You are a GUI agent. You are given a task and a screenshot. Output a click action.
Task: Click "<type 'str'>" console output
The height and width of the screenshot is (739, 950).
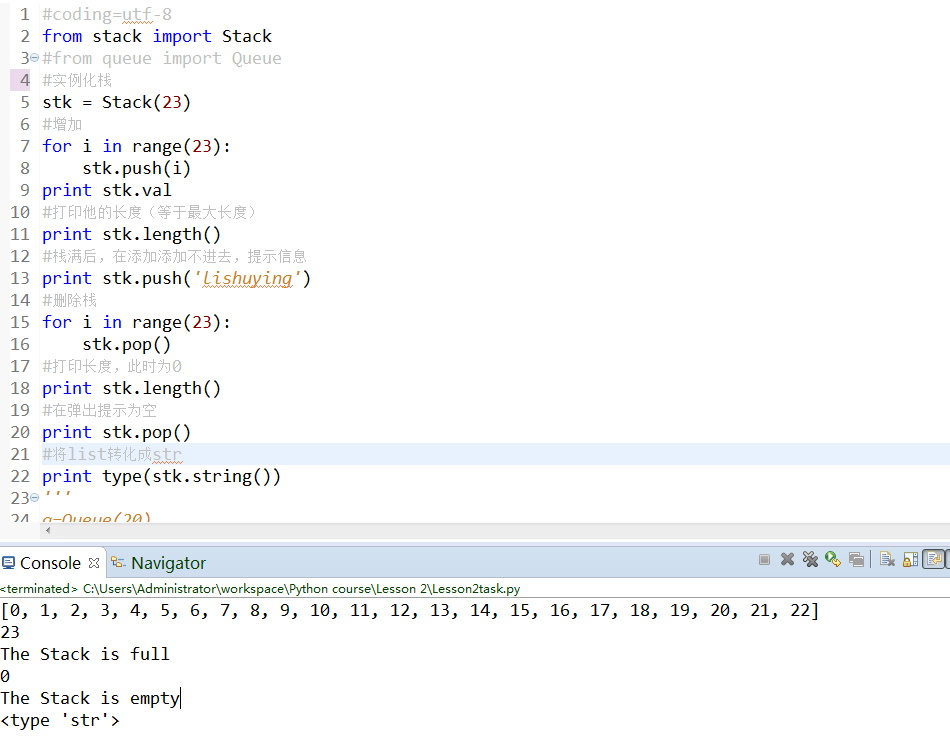click(60, 720)
